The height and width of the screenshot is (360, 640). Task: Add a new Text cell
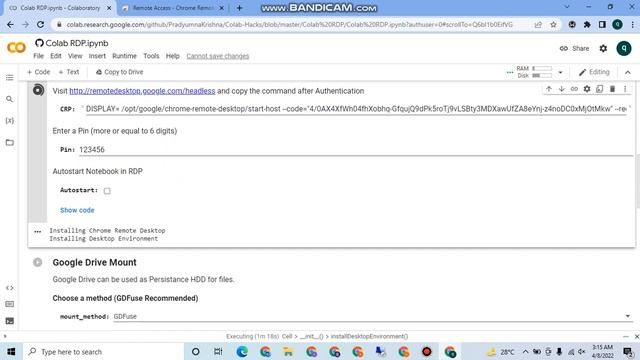pyautogui.click(x=69, y=72)
